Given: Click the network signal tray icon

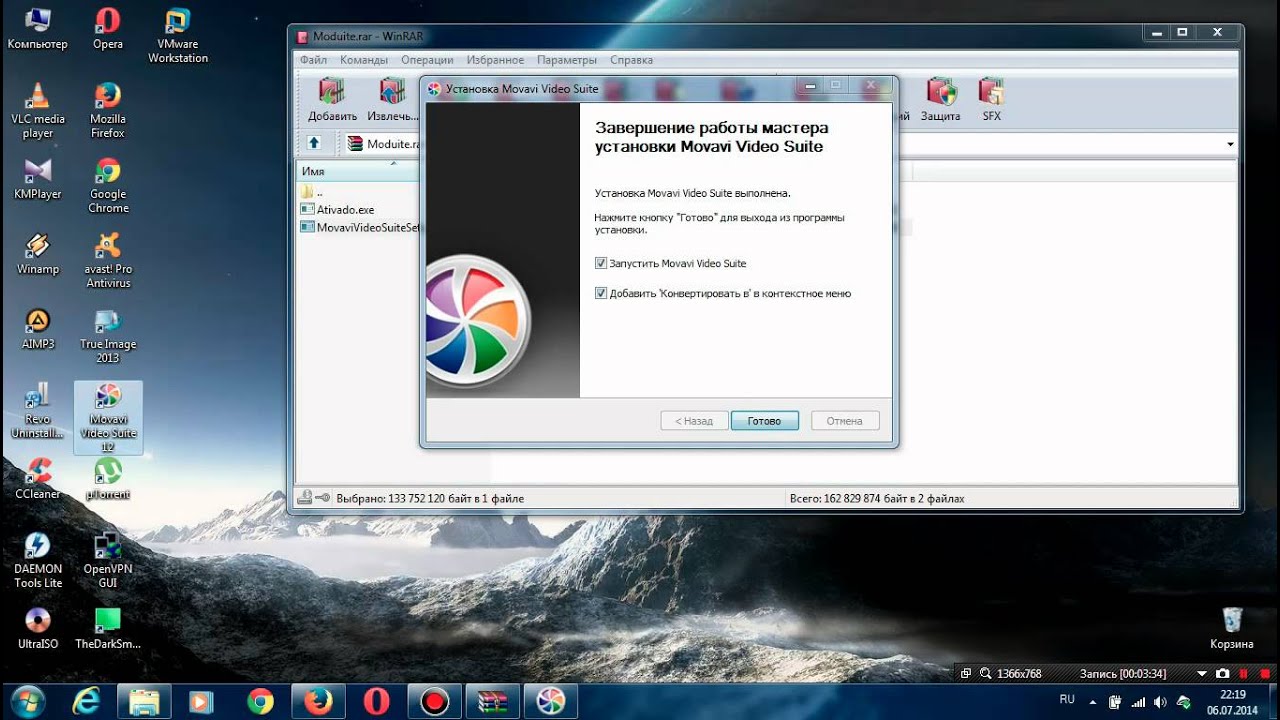Looking at the screenshot, I should coord(1138,701).
